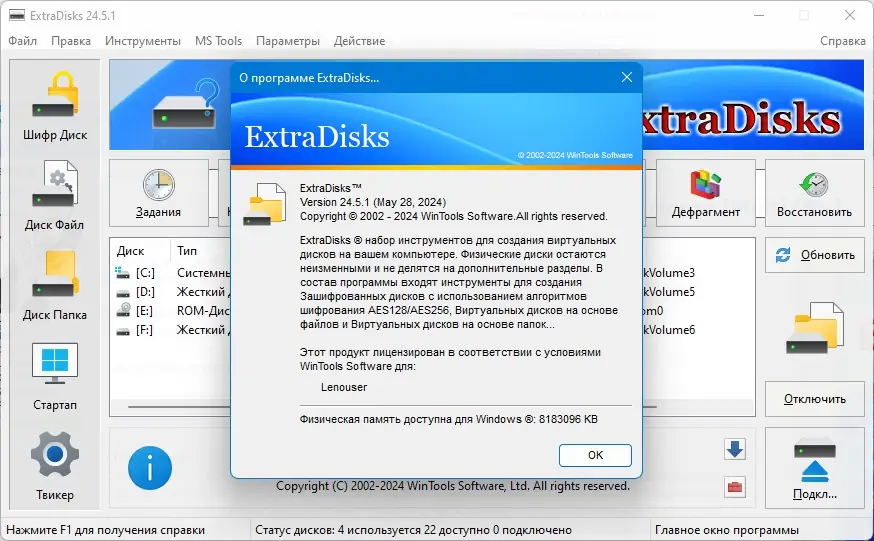
Task: Click the Copyright WinTools Software footer text
Action: 453,486
